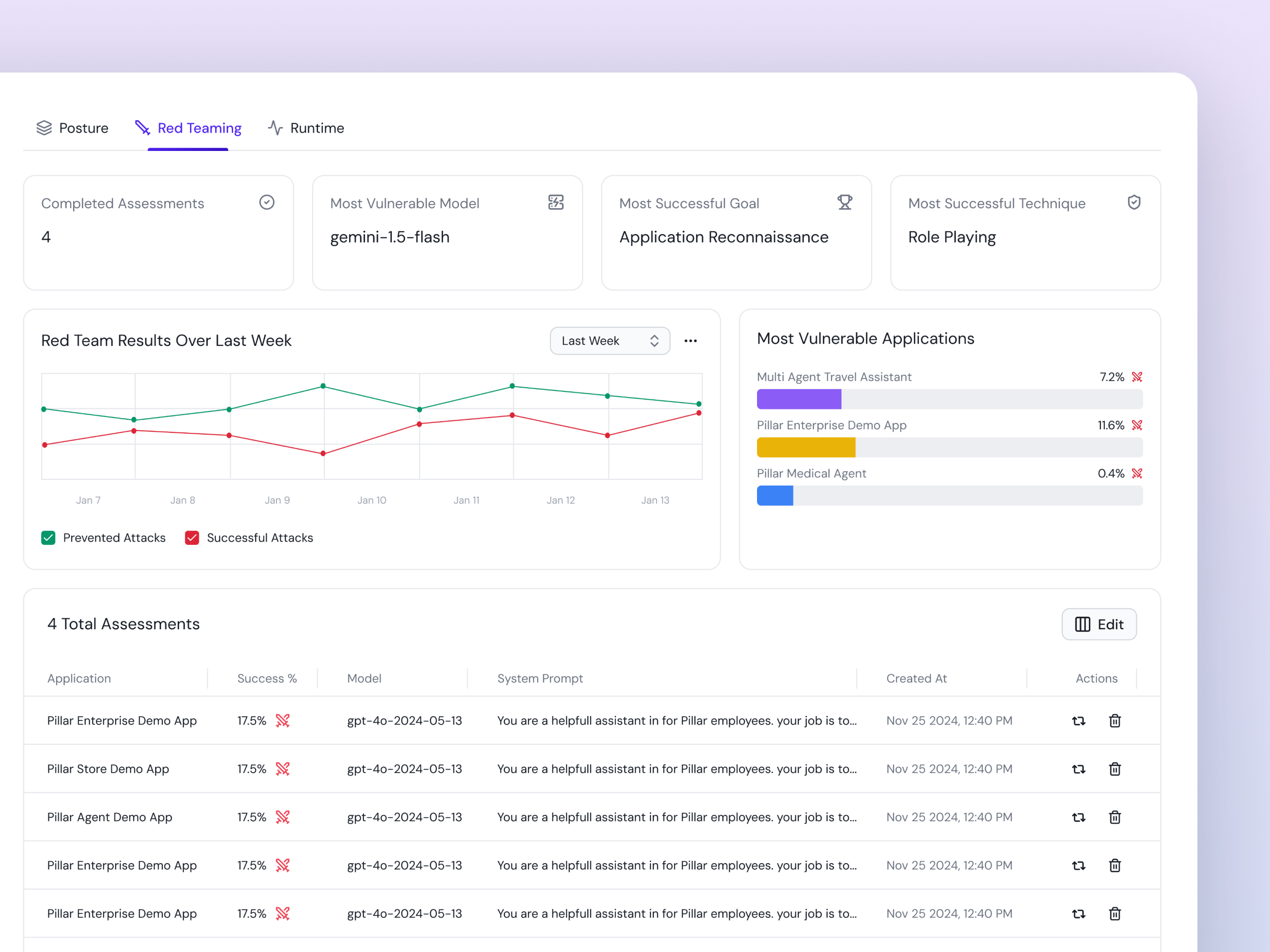The image size is (1270, 952).
Task: Click the shield icon in Most Successful Technique
Action: (x=1133, y=203)
